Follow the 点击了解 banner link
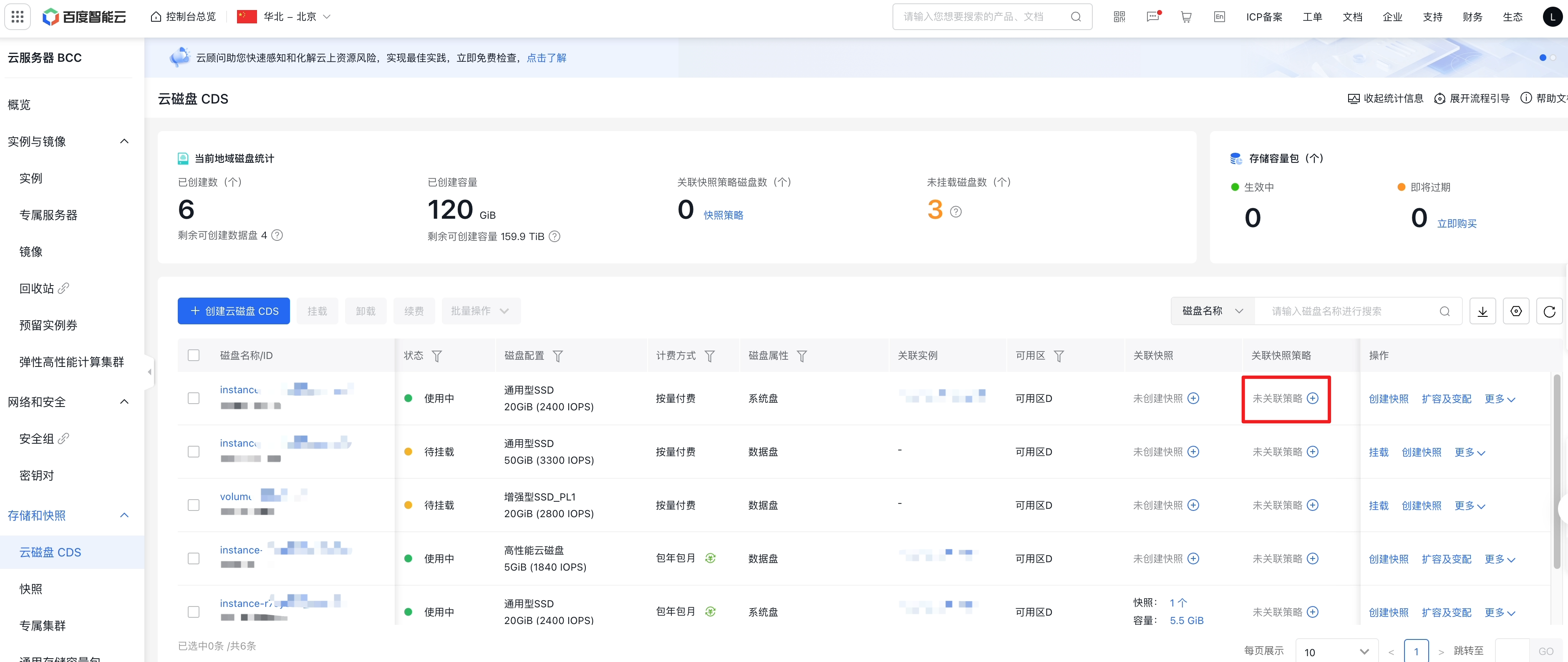Image resolution: width=1568 pixels, height=662 pixels. (547, 57)
